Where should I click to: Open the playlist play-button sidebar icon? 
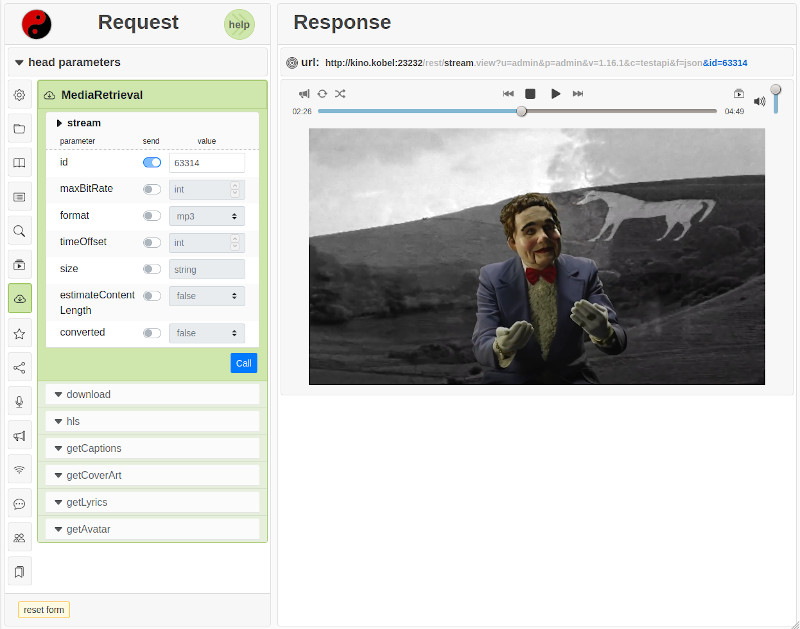pos(19,265)
